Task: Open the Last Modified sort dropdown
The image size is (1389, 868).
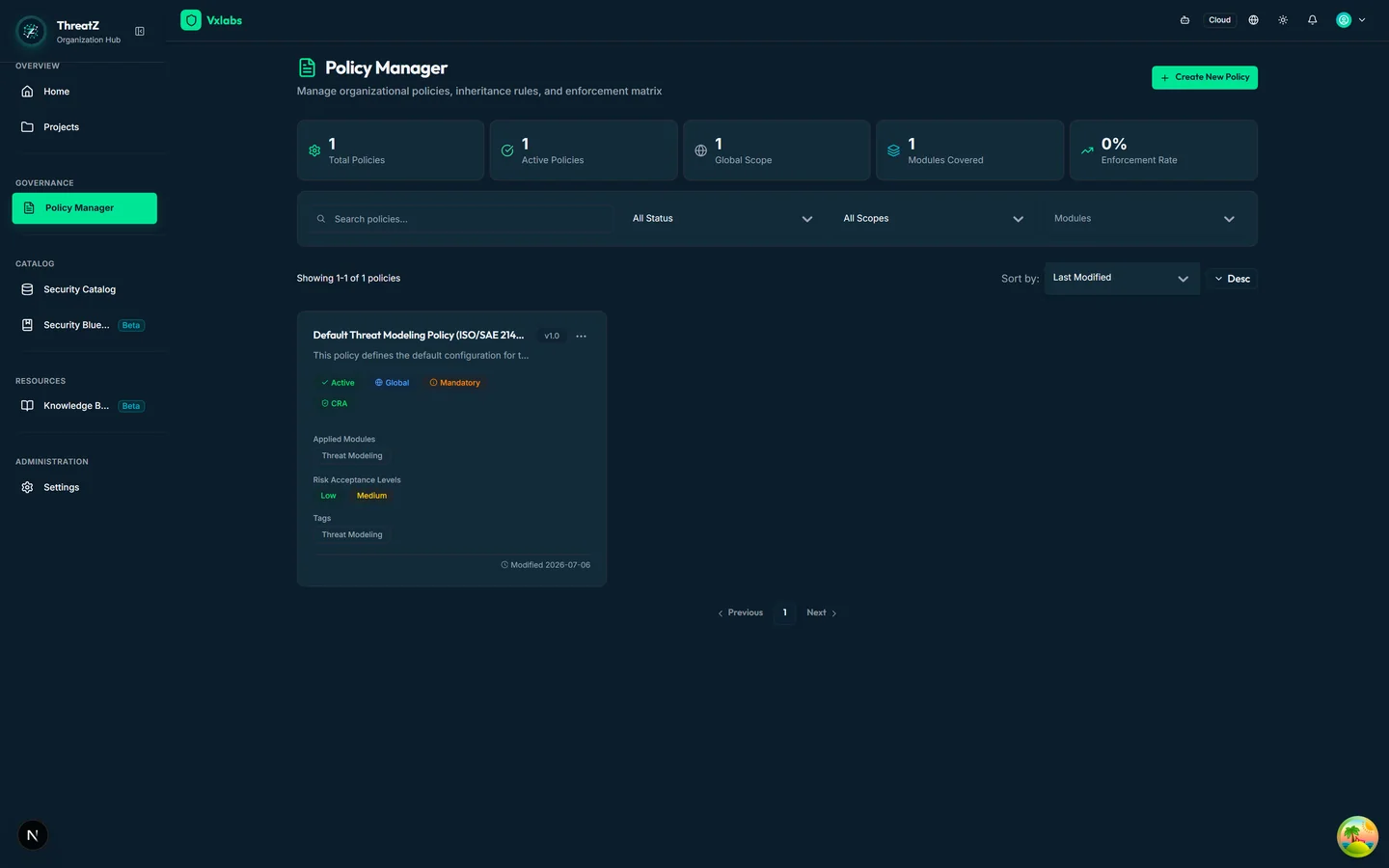Action: pos(1122,279)
